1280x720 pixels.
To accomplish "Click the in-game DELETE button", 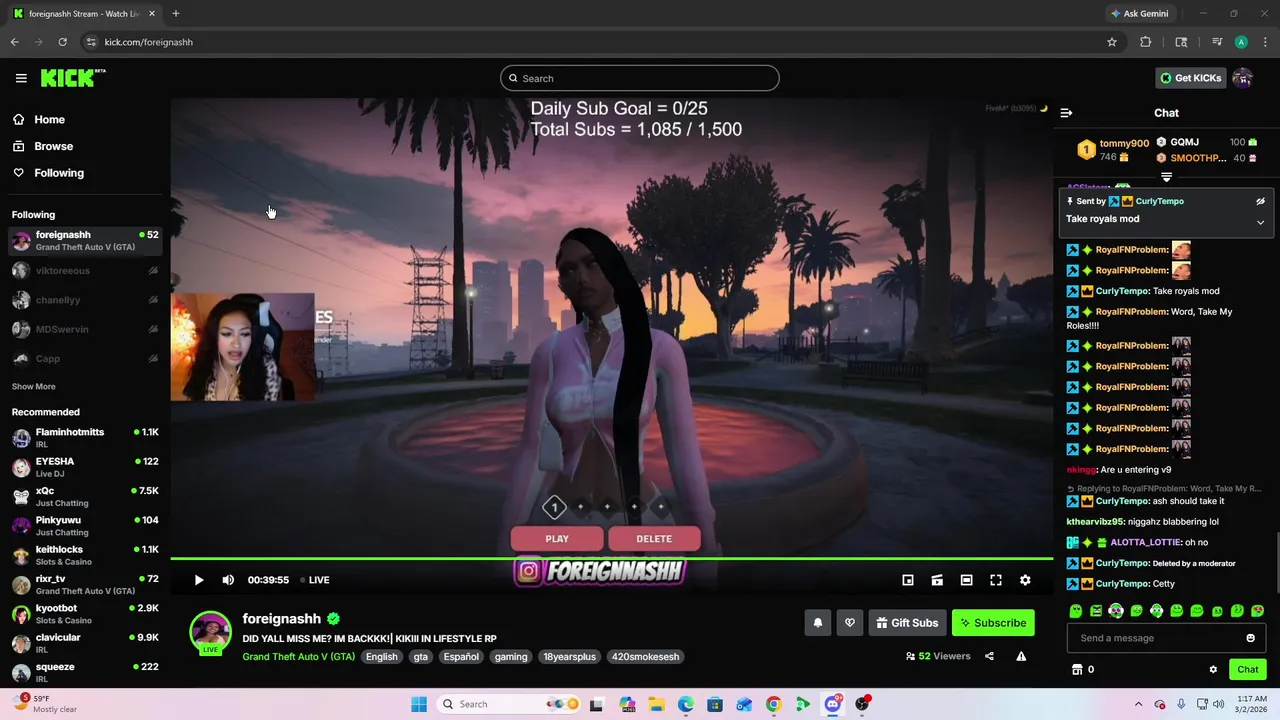I will 654,539.
